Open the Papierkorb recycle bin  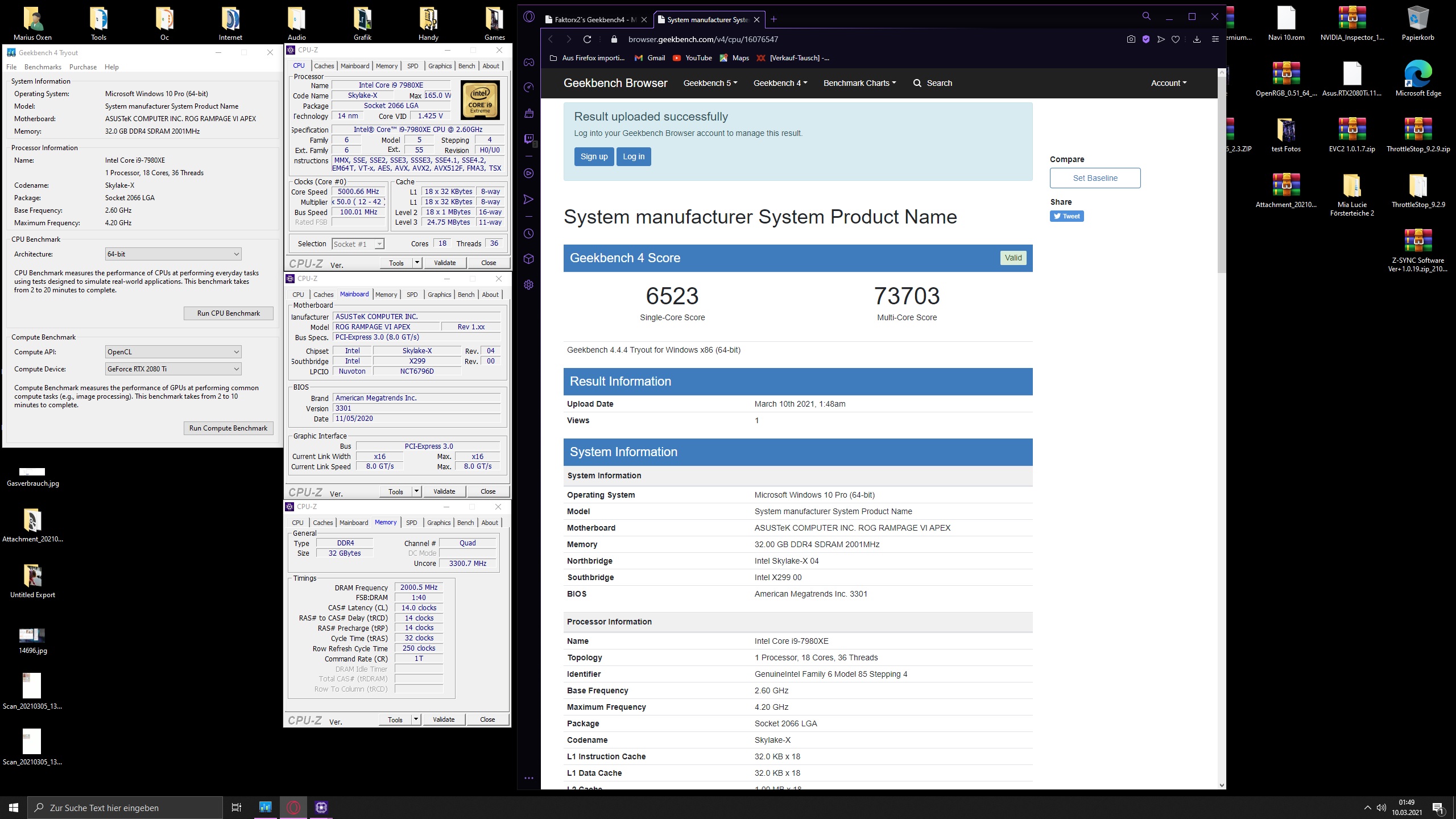click(1418, 23)
